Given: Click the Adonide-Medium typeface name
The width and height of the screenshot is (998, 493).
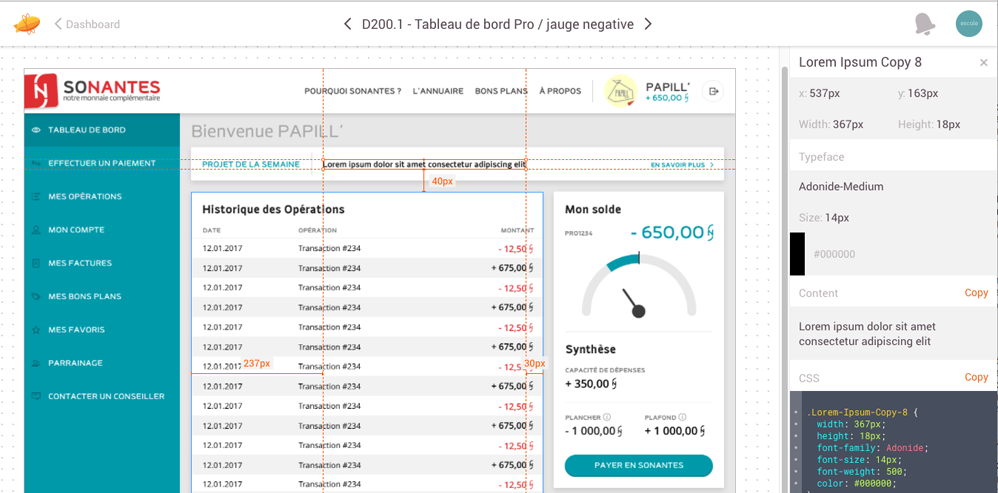Looking at the screenshot, I should 841,187.
